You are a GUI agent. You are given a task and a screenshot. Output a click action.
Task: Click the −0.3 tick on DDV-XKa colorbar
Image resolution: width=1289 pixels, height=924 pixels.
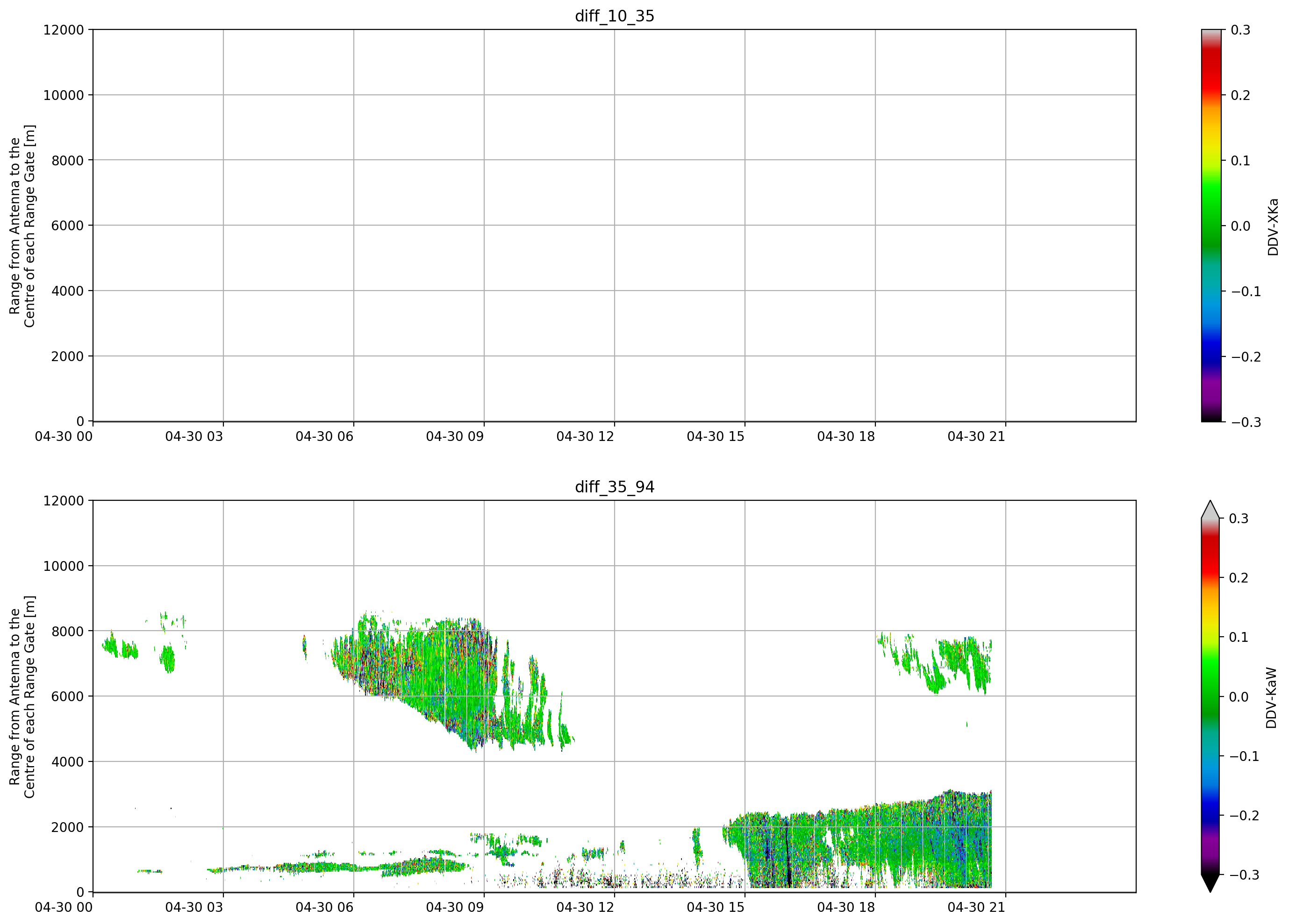point(1246,422)
